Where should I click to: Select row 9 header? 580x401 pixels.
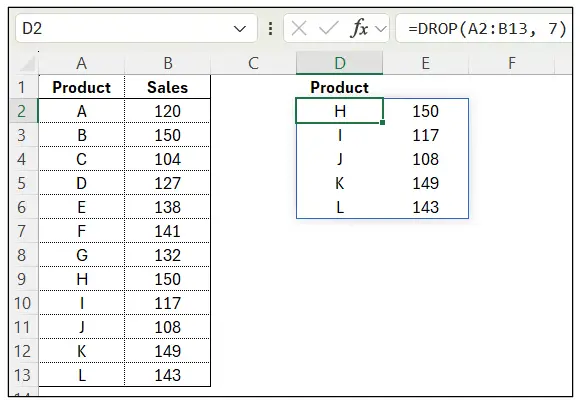point(24,279)
